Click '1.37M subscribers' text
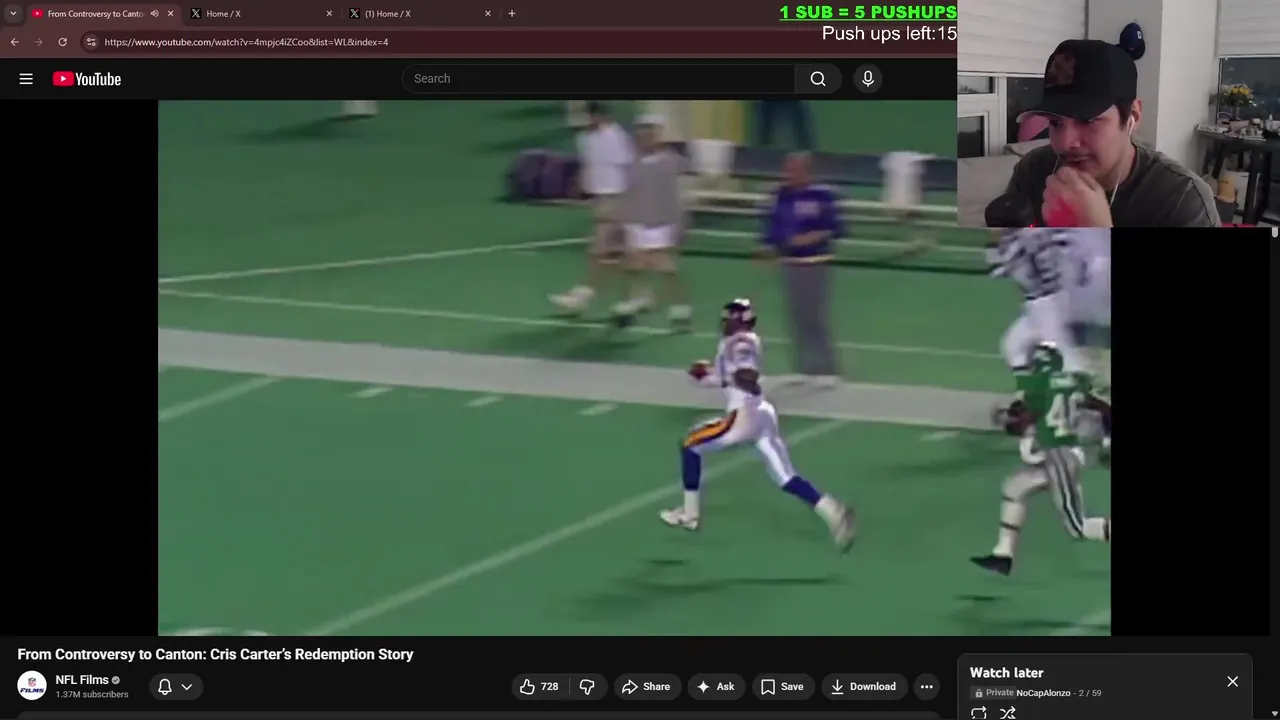This screenshot has height=720, width=1280. 92,694
